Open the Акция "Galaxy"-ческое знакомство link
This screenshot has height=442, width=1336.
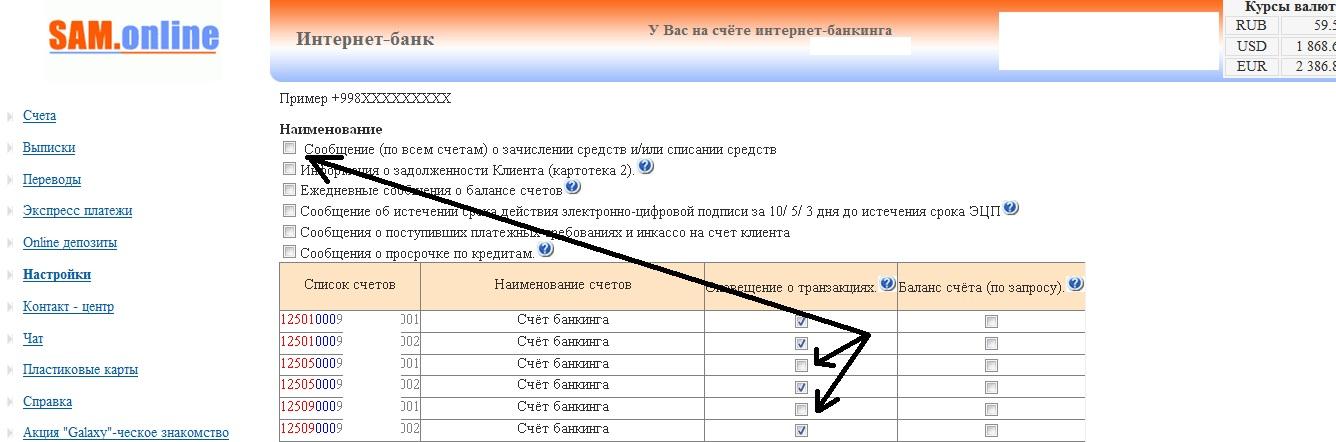tap(125, 433)
